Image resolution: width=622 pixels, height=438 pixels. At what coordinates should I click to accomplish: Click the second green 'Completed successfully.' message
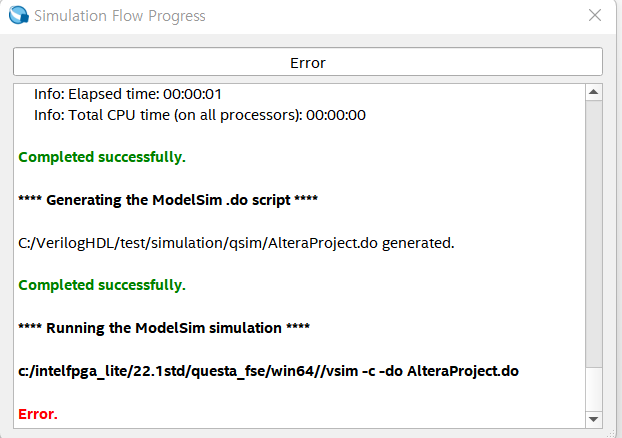click(x=102, y=285)
